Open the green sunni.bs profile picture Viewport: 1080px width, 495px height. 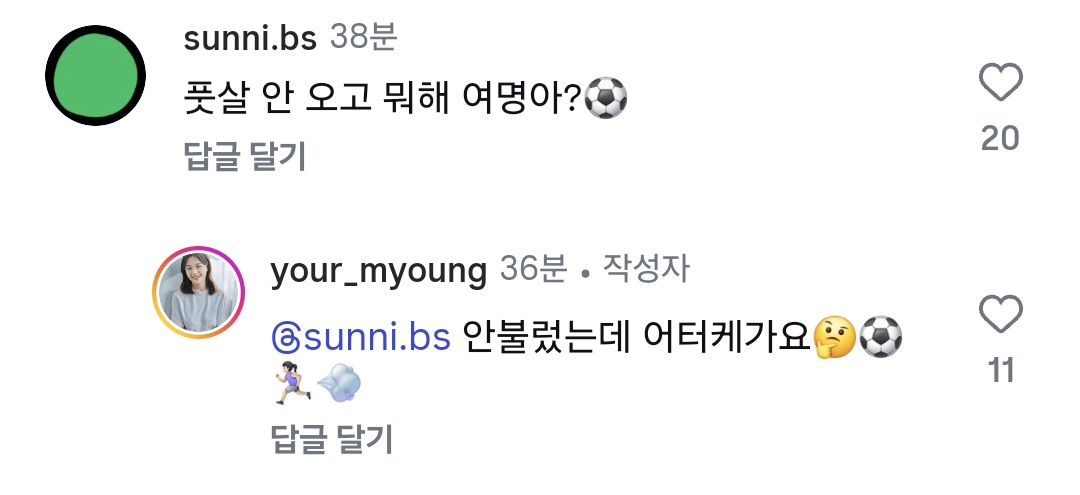tap(96, 75)
